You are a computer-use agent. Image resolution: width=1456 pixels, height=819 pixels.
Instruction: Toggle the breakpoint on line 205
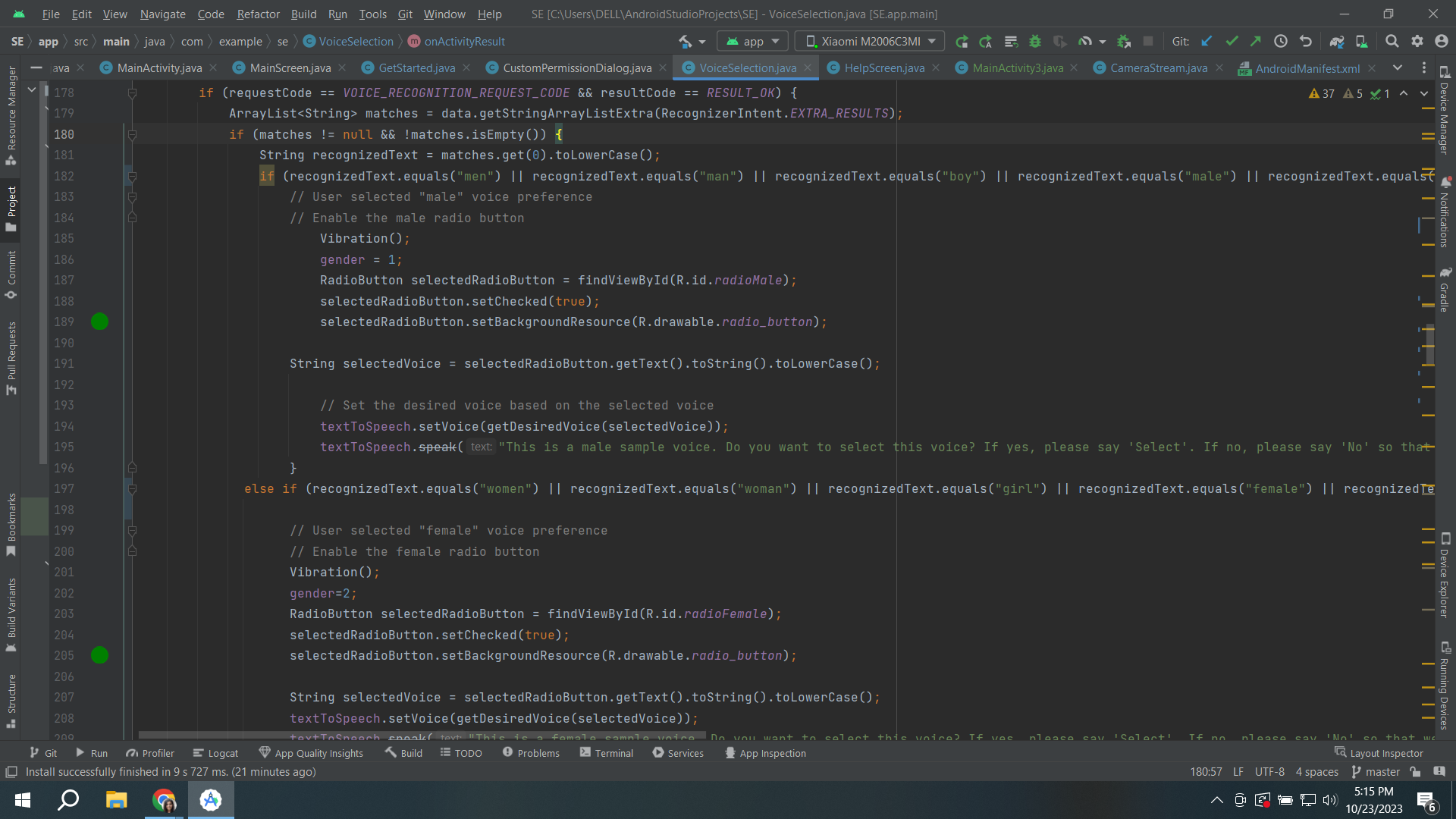[x=99, y=655]
